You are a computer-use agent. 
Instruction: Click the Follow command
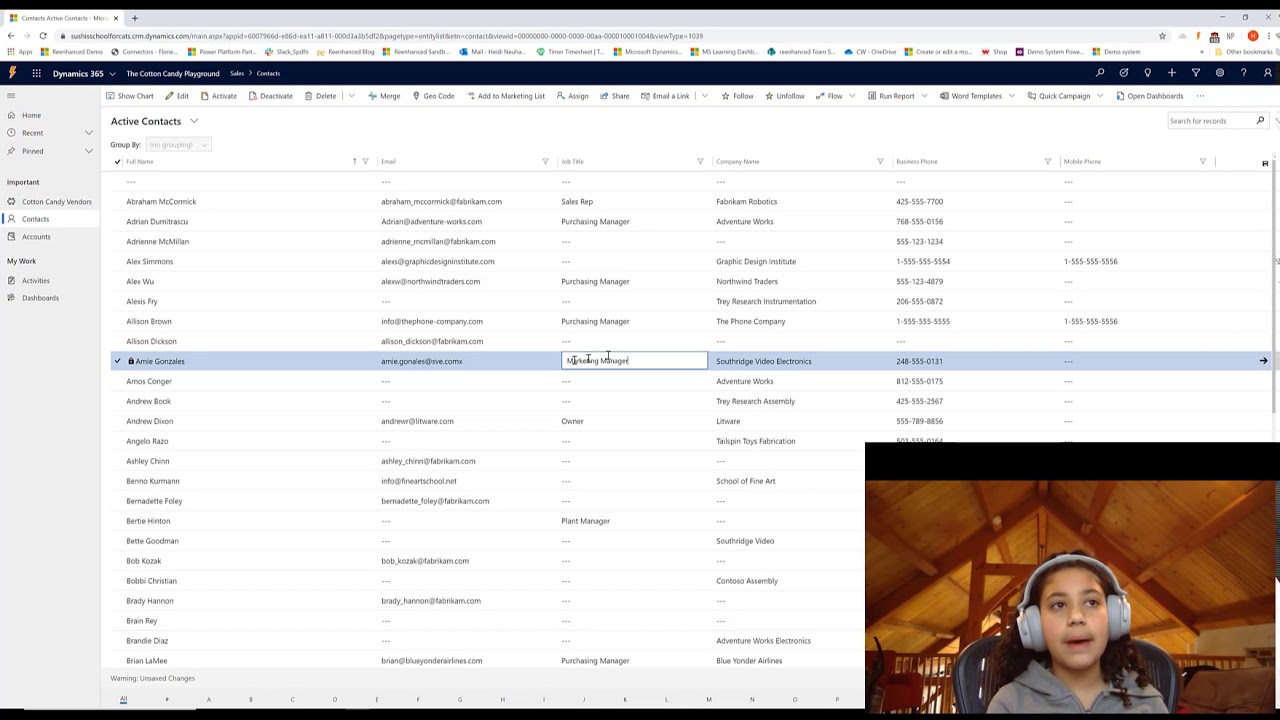737,96
